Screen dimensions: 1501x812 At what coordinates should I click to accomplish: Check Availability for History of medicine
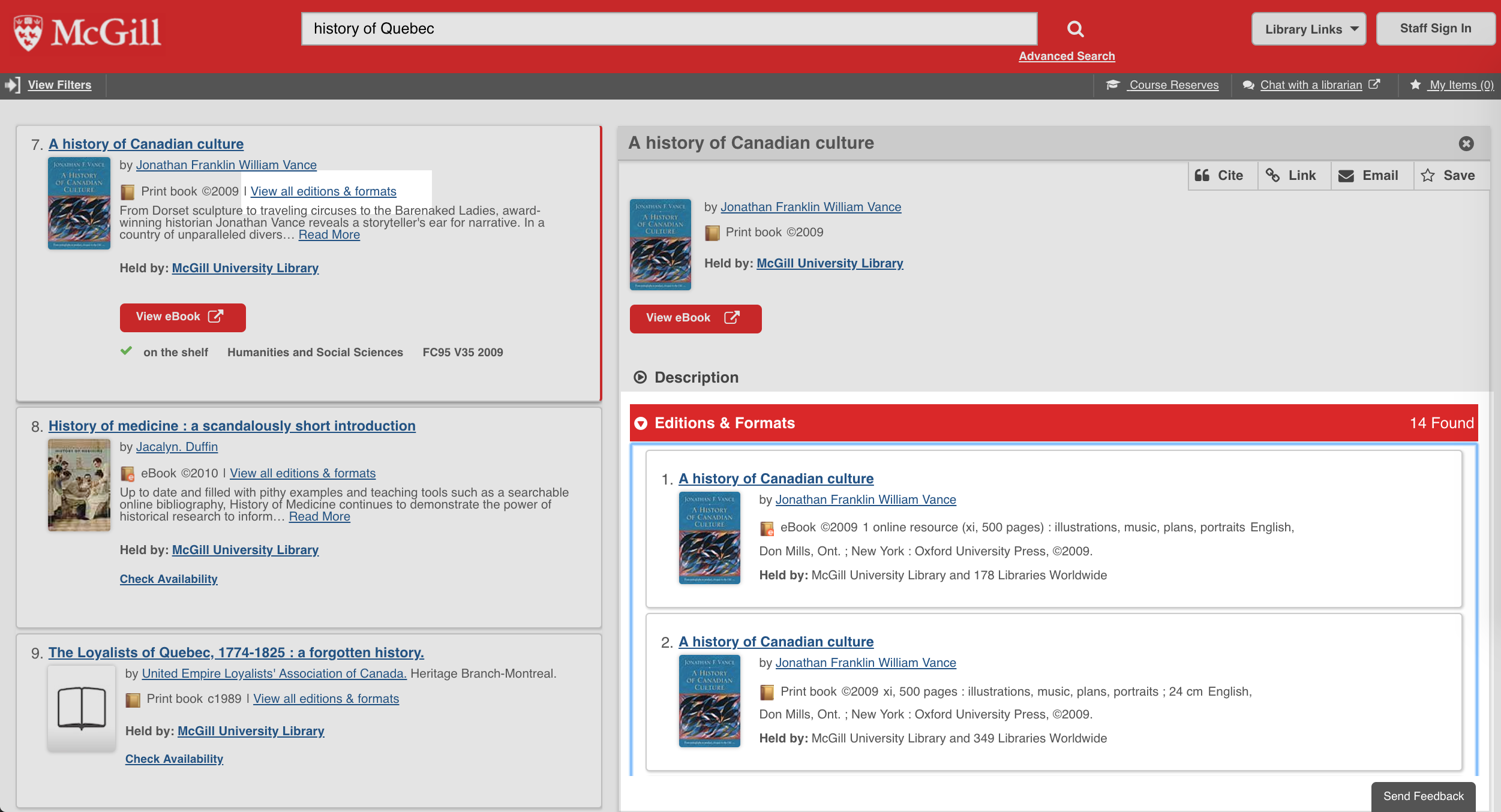pyautogui.click(x=169, y=579)
